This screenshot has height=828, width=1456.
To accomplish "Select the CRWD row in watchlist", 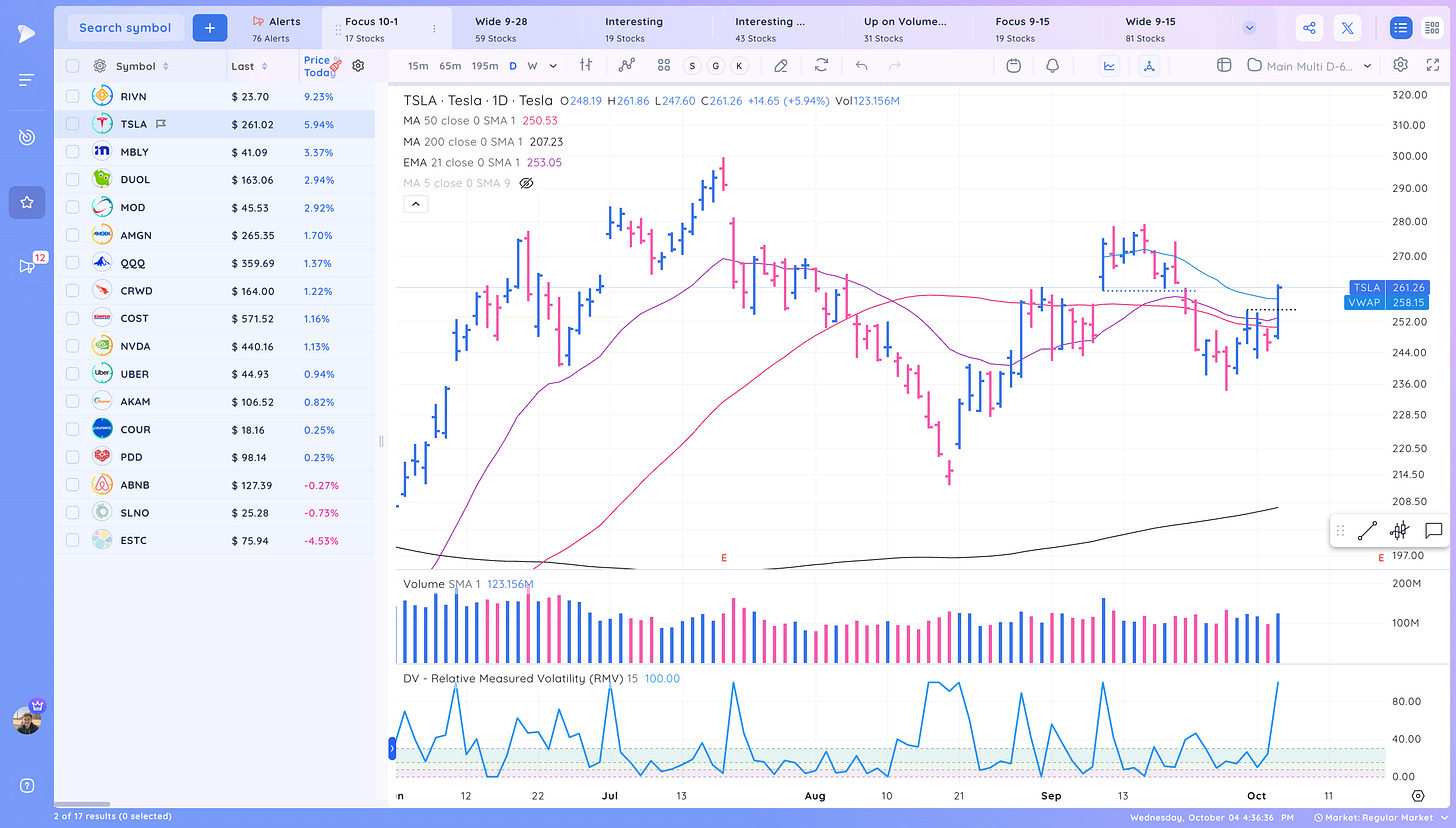I will click(214, 291).
